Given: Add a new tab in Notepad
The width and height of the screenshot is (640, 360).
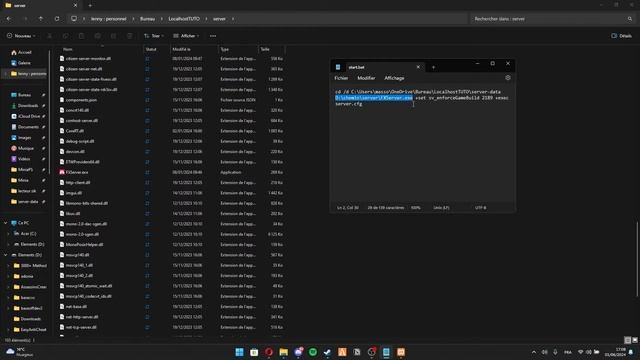Looking at the screenshot, I should click(433, 67).
